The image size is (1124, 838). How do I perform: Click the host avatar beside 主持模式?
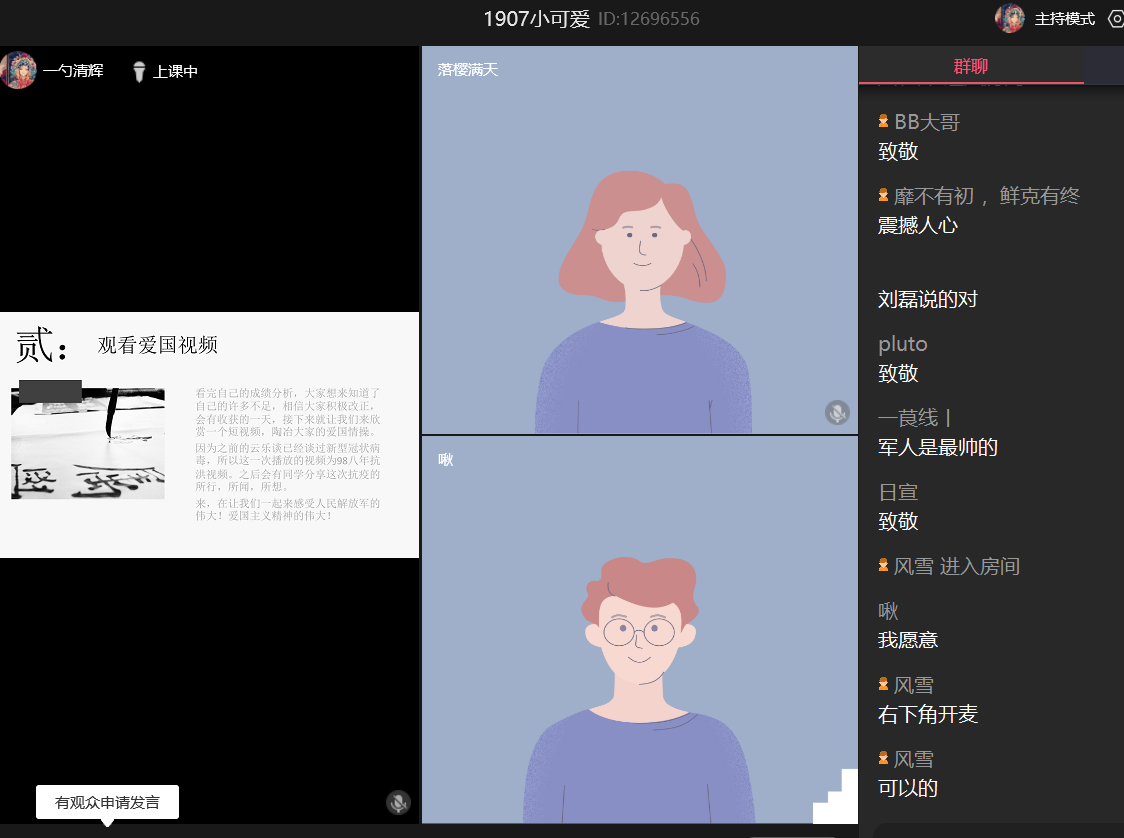(1010, 19)
